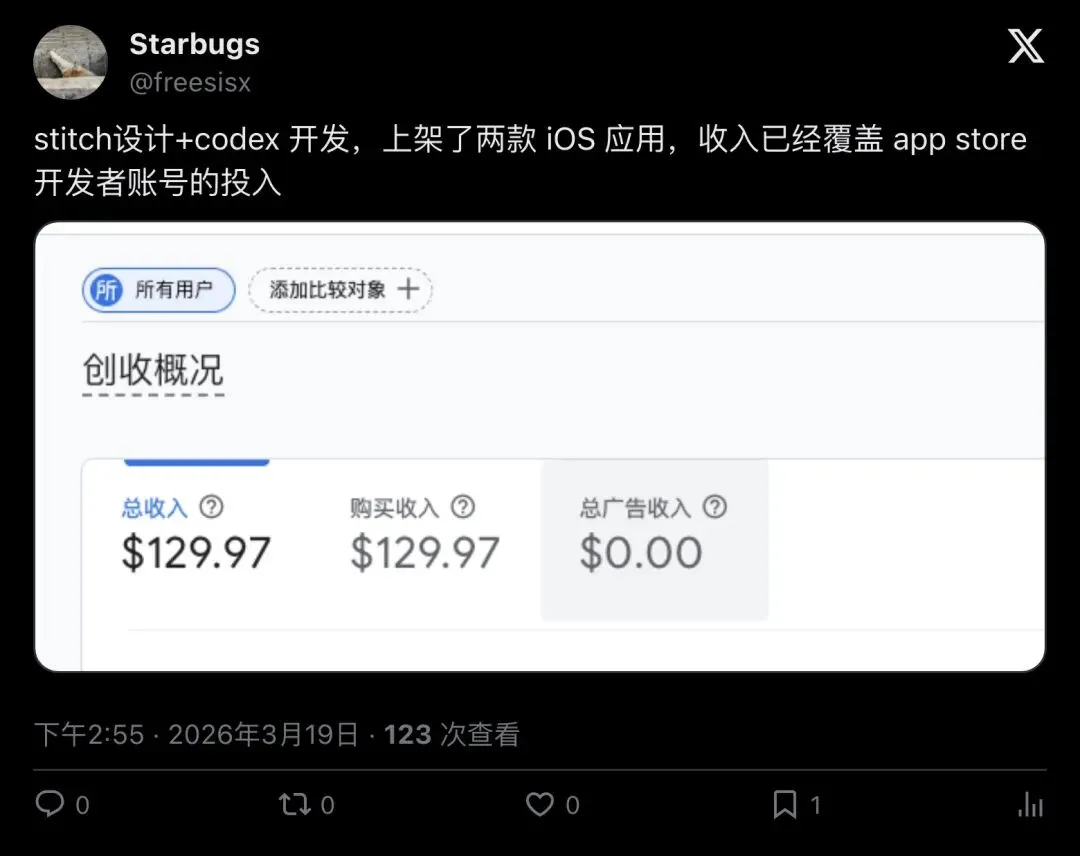Select the 所有用户 segment chip

(x=158, y=290)
